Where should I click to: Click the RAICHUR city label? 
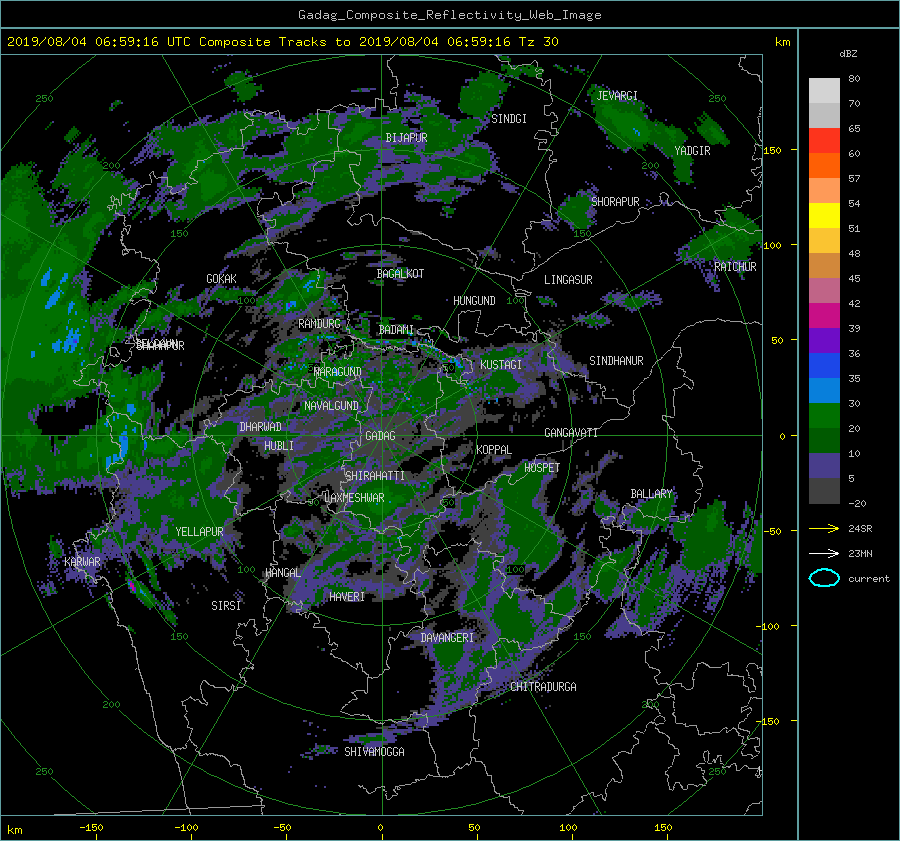pos(735,266)
